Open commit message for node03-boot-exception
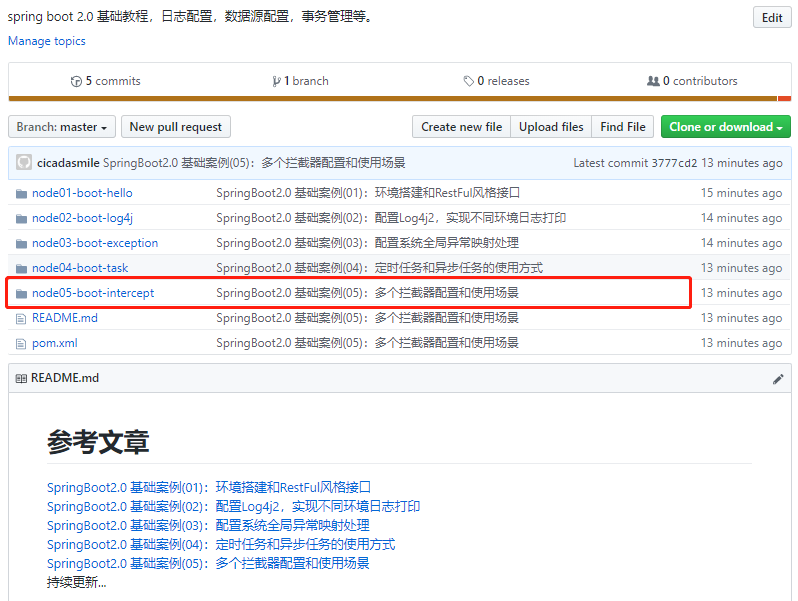Image resolution: width=798 pixels, height=601 pixels. (367, 243)
